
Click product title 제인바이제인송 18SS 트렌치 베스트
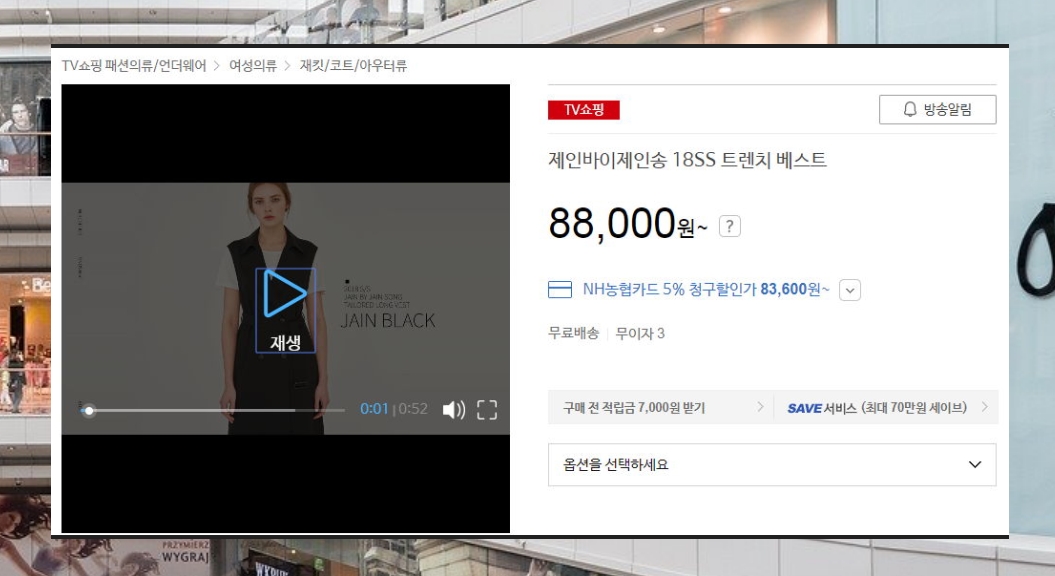(687, 160)
